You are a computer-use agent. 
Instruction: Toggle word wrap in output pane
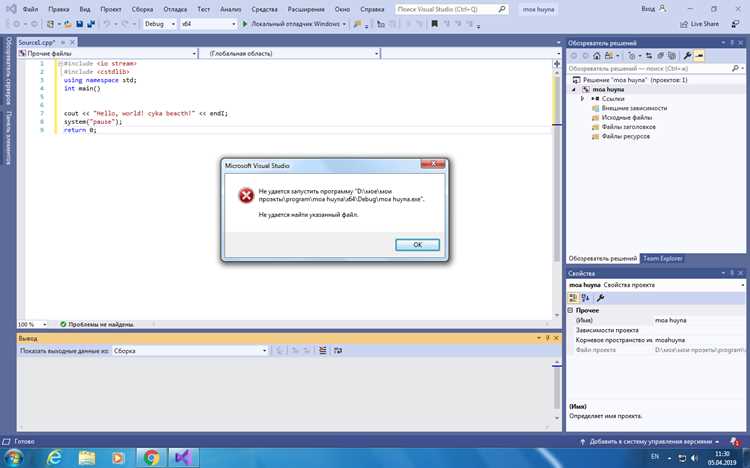pyautogui.click(x=338, y=351)
